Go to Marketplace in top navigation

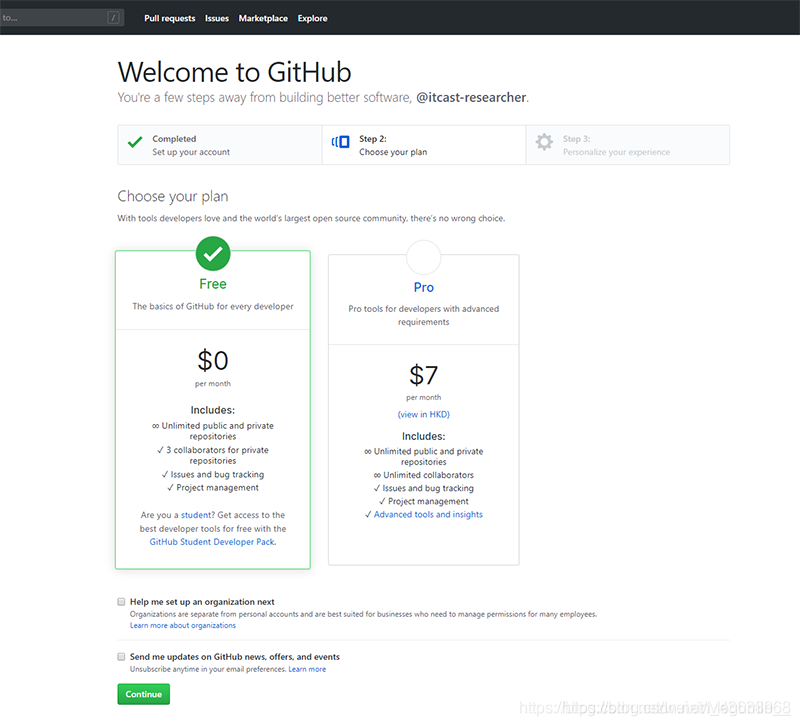(263, 18)
